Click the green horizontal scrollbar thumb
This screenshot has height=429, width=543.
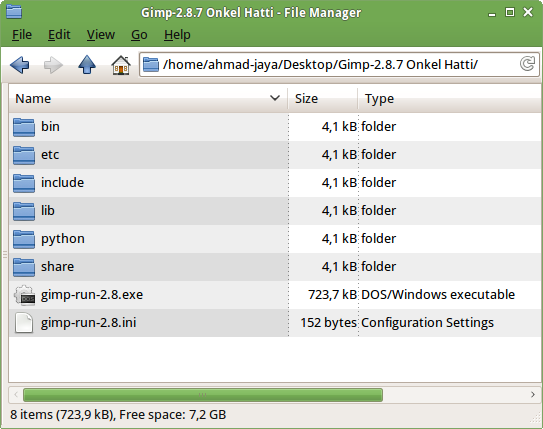click(x=203, y=395)
